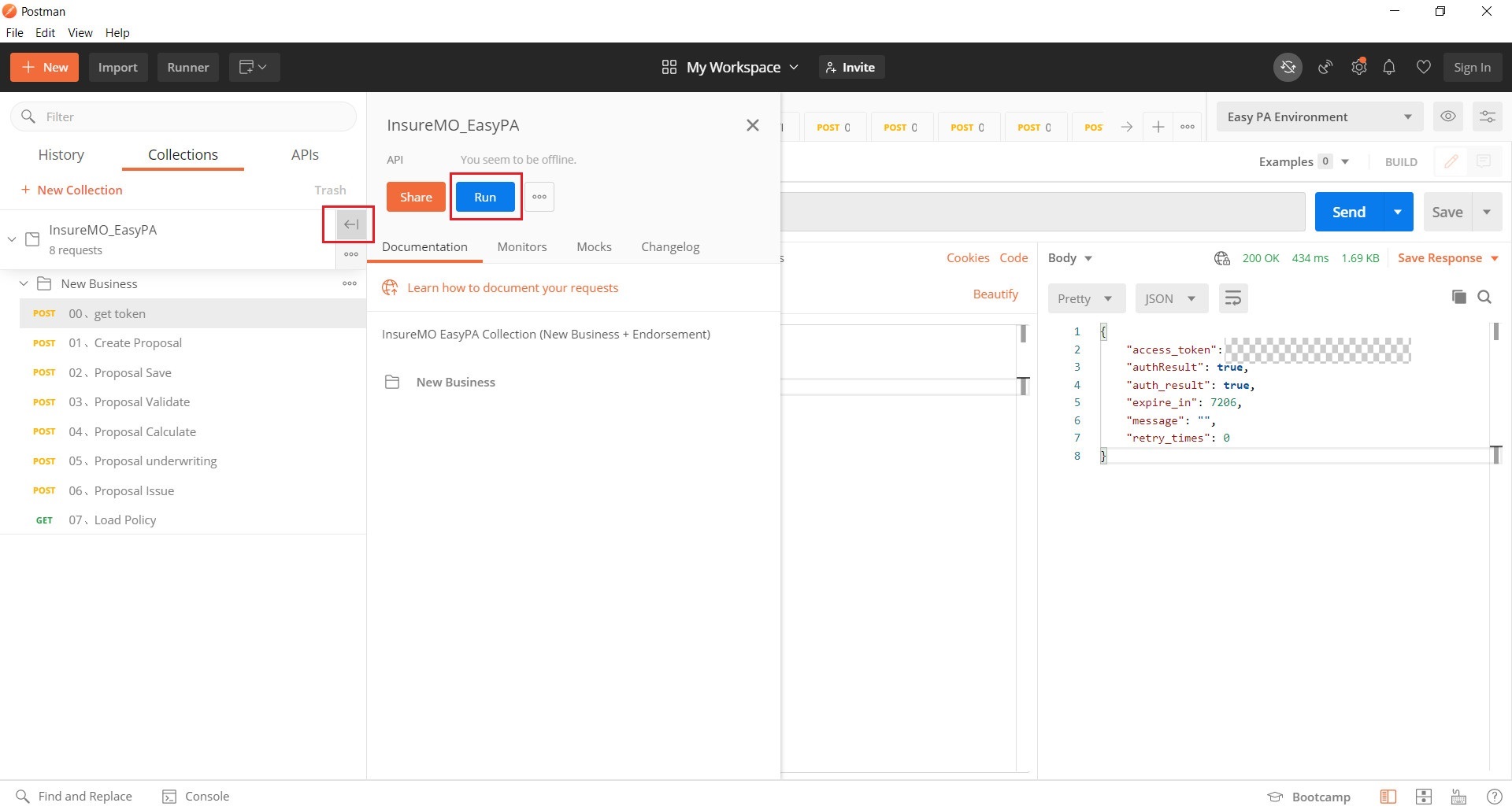This screenshot has width=1512, height=810.
Task: Open the Save Response dropdown
Action: coord(1447,258)
